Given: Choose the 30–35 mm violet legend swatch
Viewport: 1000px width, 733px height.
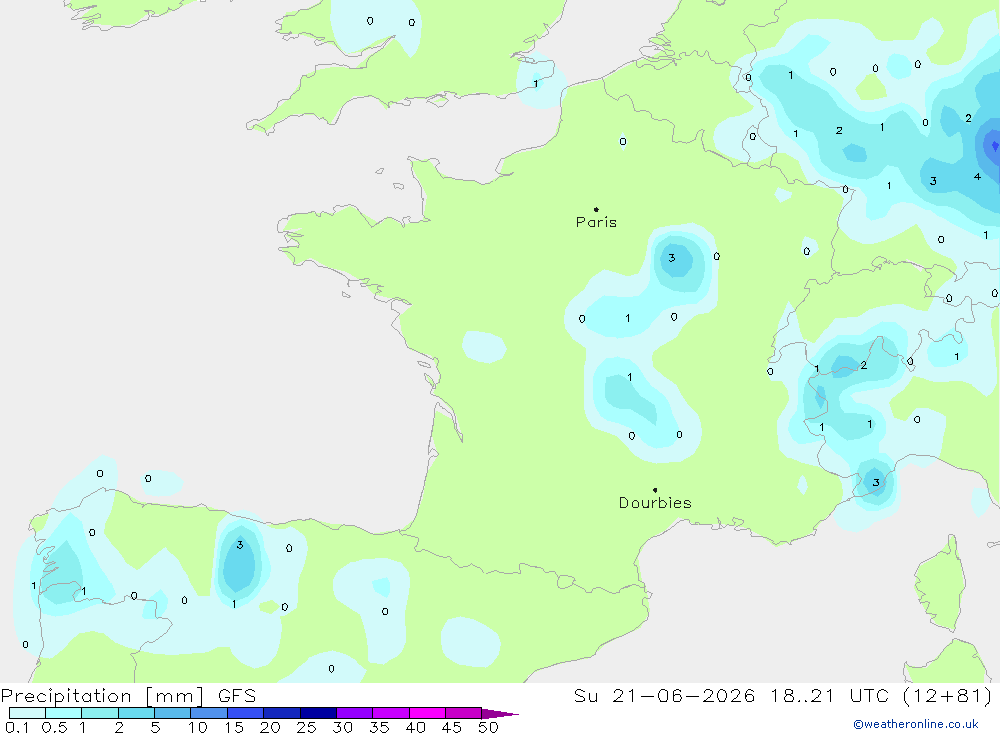Looking at the screenshot, I should pyautogui.click(x=355, y=713).
